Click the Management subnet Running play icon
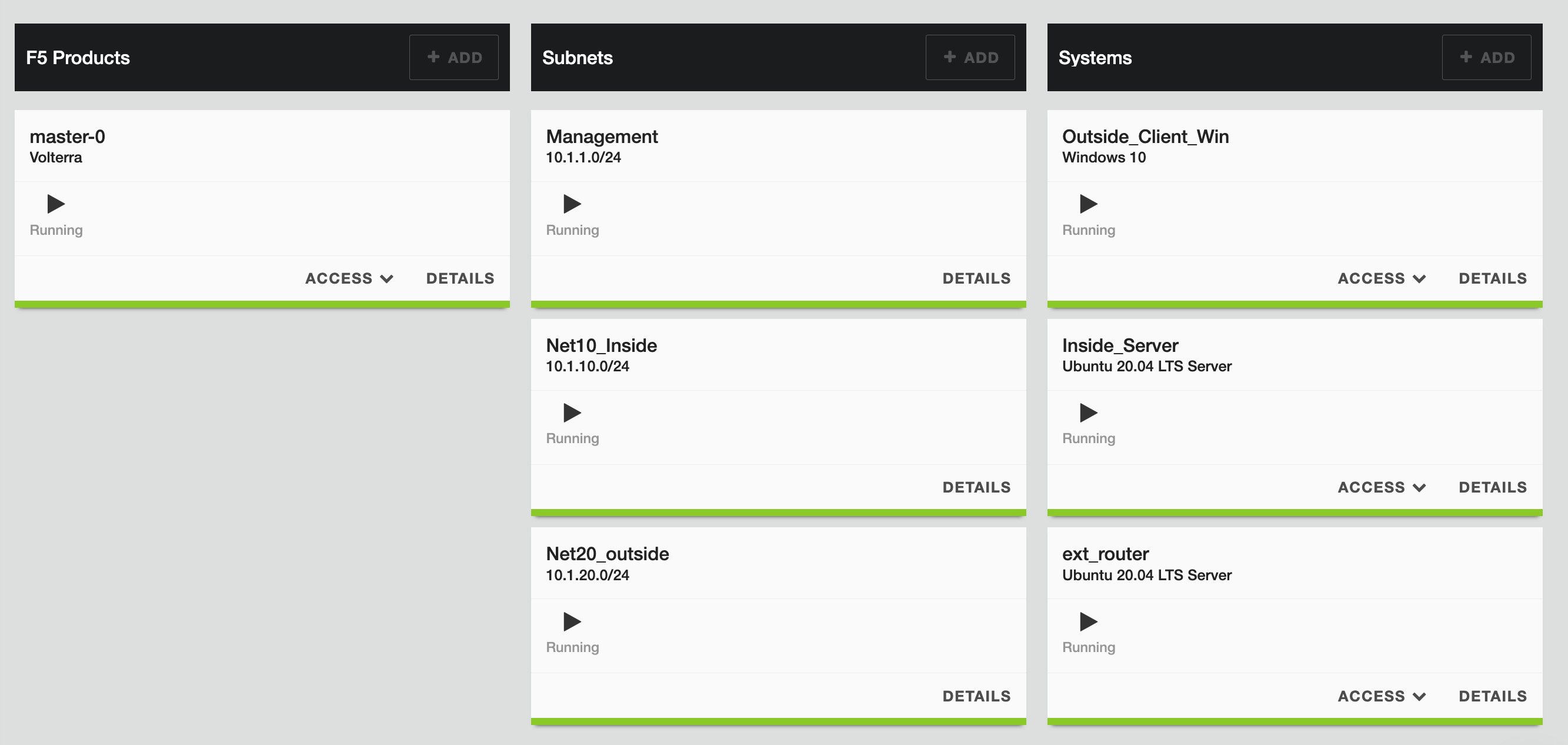 coord(572,204)
